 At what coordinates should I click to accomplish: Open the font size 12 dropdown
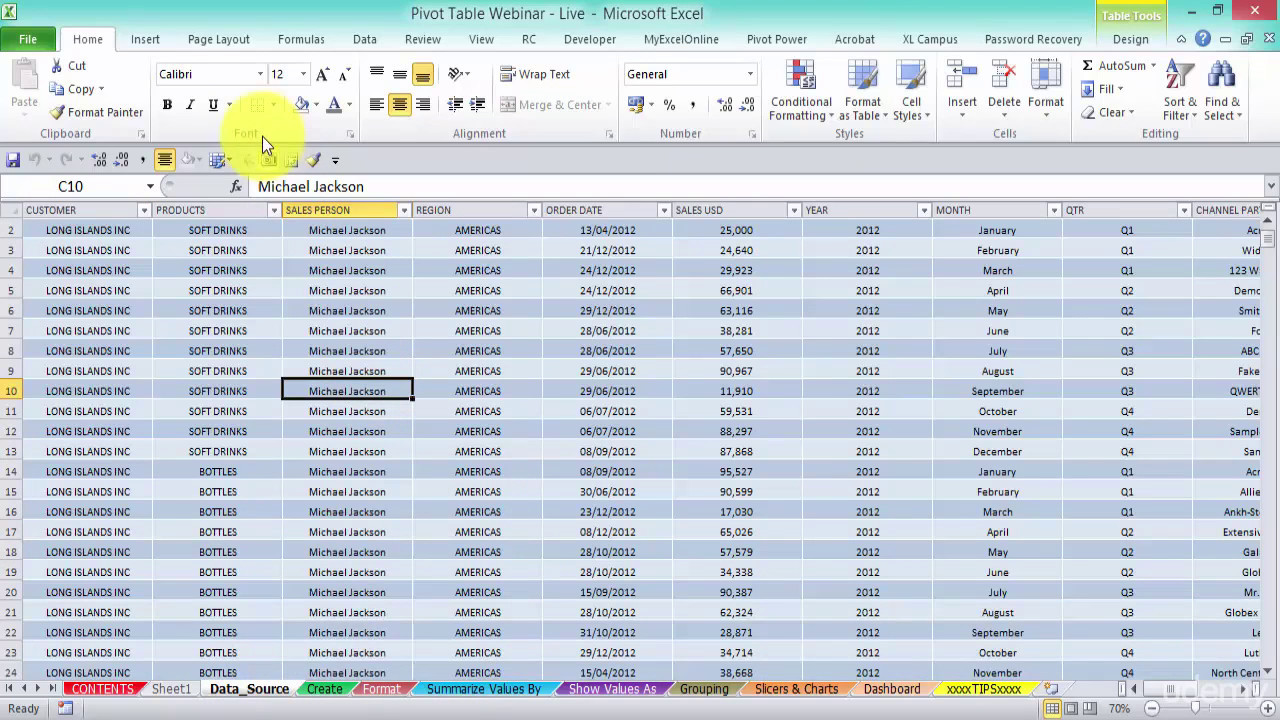coord(303,75)
